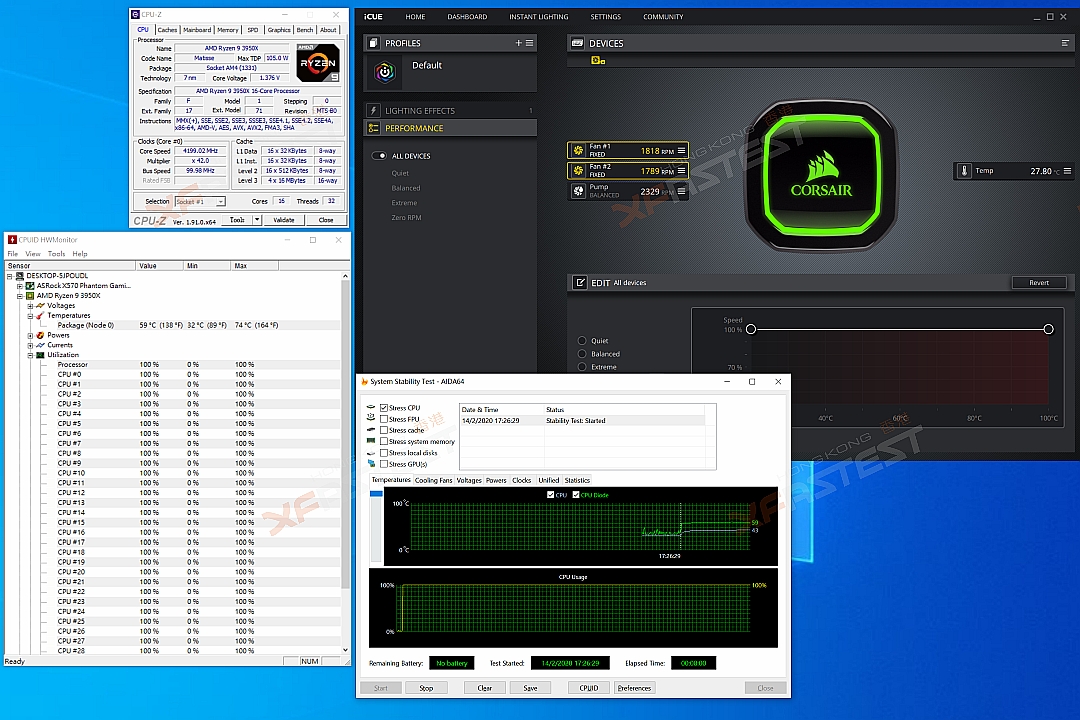The image size is (1080, 720).
Task: Open the Devices panel menu icon
Action: 1066,43
